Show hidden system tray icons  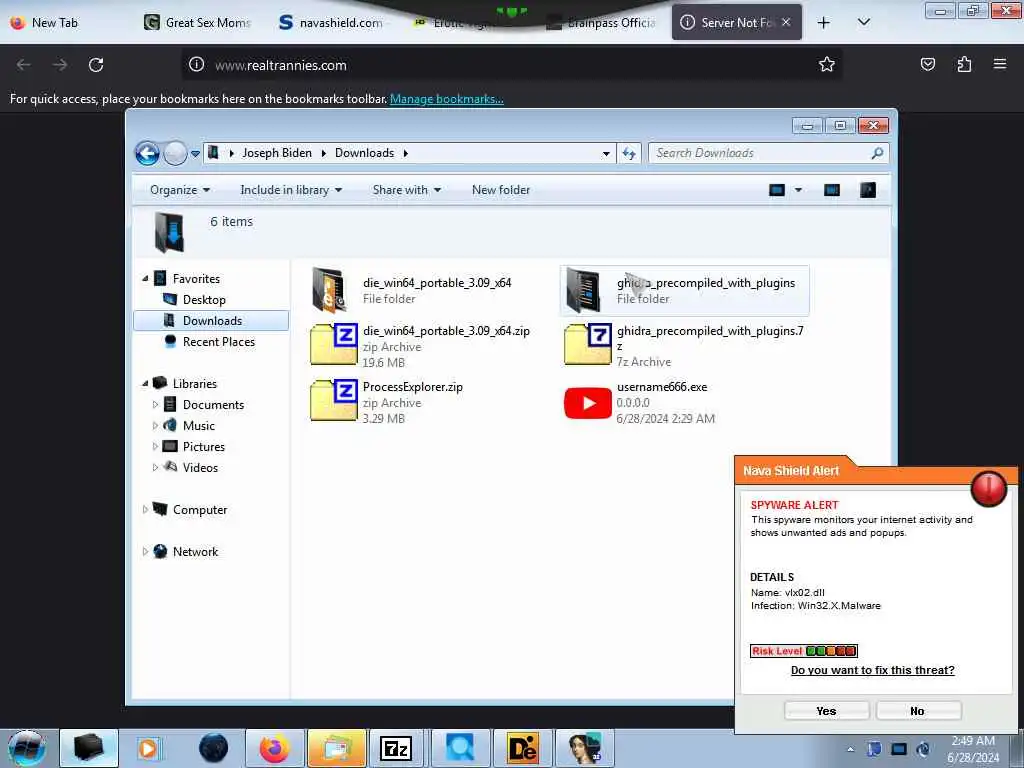(x=850, y=749)
